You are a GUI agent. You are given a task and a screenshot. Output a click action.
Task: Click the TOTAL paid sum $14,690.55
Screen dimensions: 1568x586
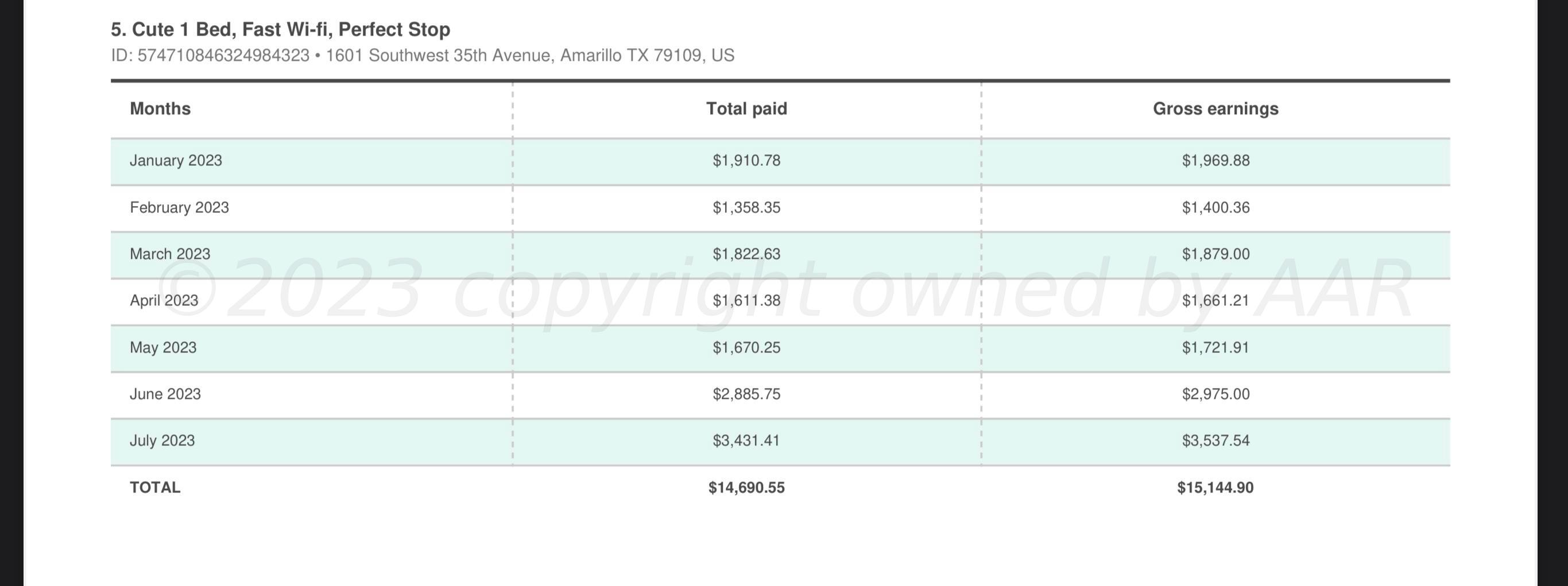pyautogui.click(x=746, y=487)
